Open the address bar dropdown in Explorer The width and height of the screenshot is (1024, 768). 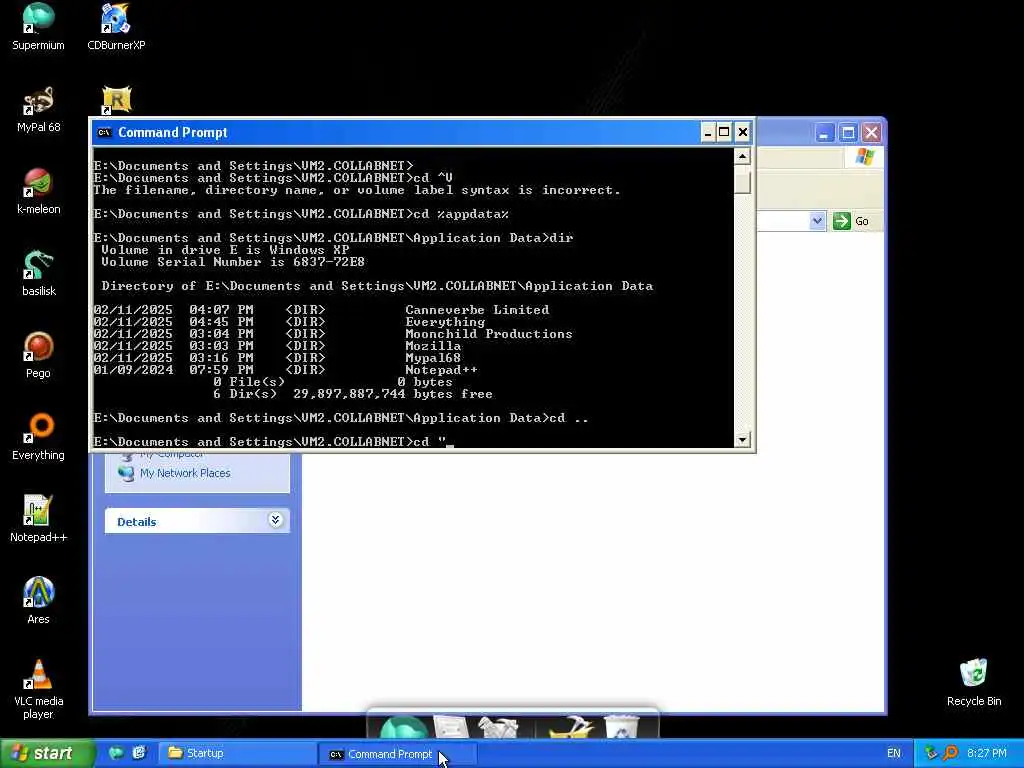coord(816,221)
